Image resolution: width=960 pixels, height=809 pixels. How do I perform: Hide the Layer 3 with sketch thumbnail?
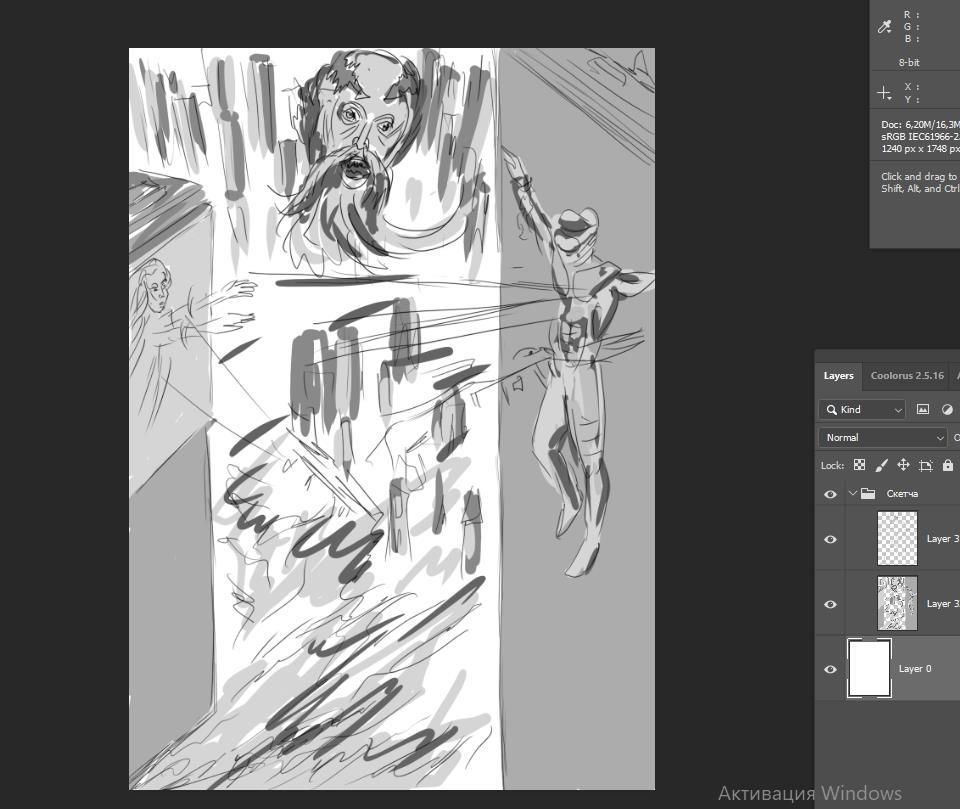click(x=830, y=604)
